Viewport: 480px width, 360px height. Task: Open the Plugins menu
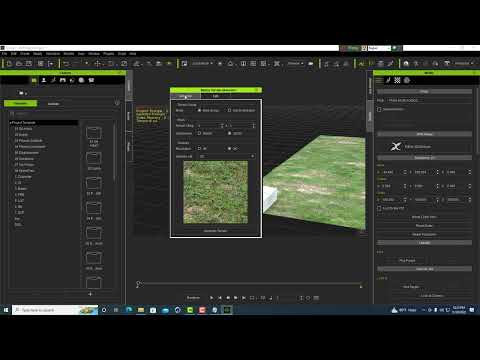point(109,54)
